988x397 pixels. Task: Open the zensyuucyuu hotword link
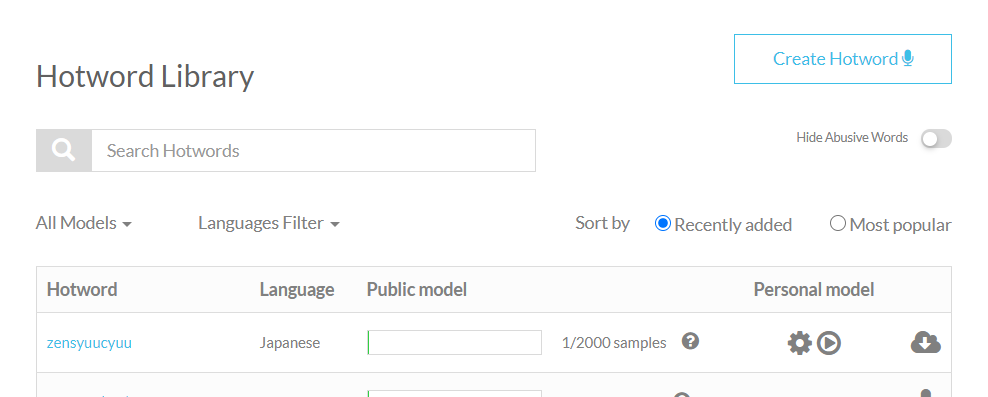(89, 343)
